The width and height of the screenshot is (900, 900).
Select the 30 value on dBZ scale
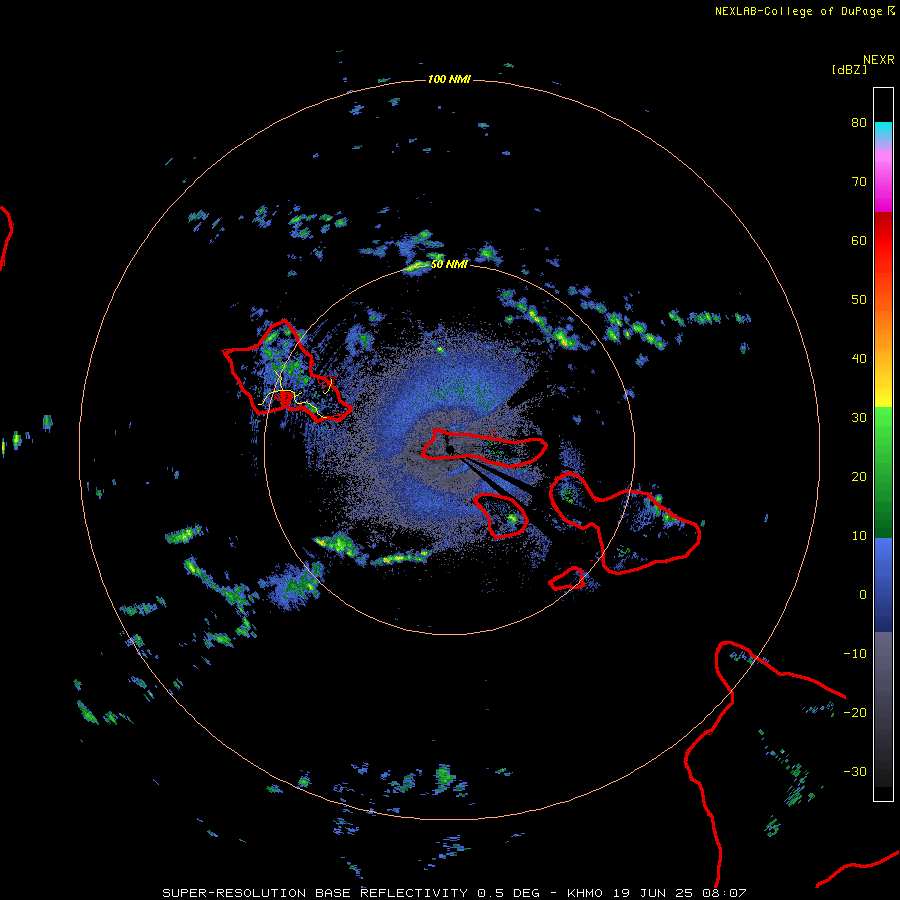[x=859, y=418]
